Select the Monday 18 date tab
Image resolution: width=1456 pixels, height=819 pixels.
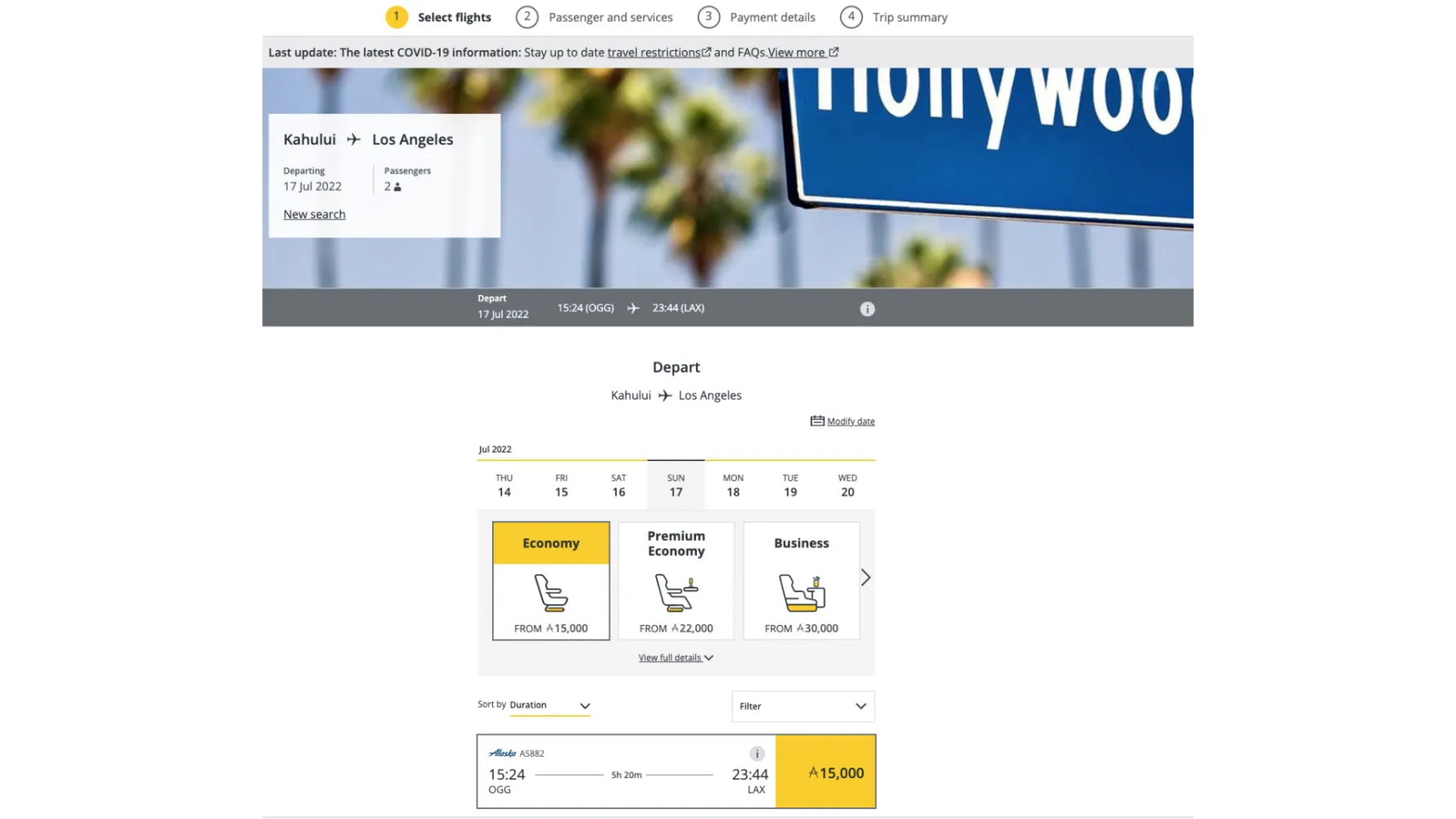click(733, 485)
